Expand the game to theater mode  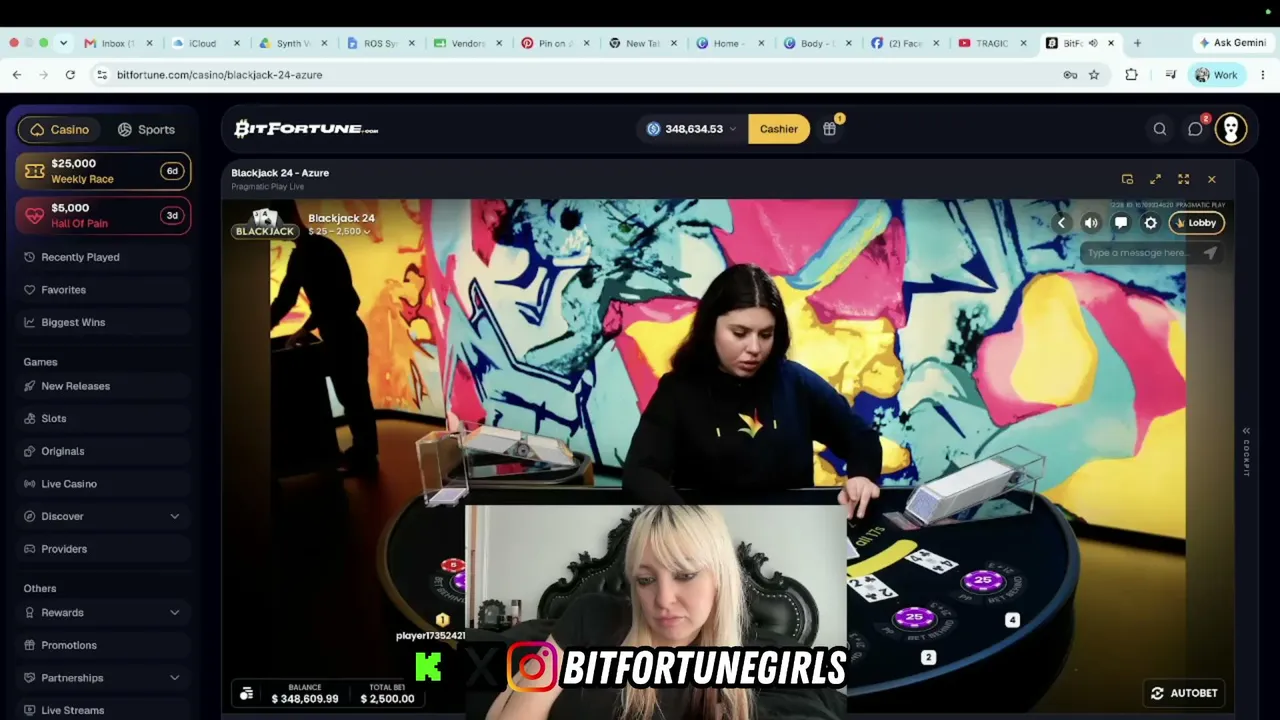coord(1155,179)
